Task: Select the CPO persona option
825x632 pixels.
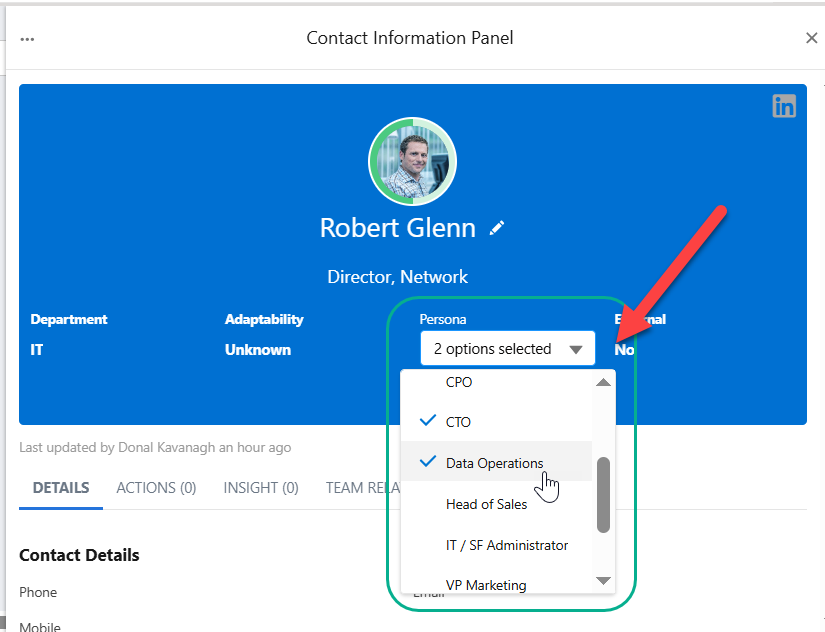Action: (458, 382)
